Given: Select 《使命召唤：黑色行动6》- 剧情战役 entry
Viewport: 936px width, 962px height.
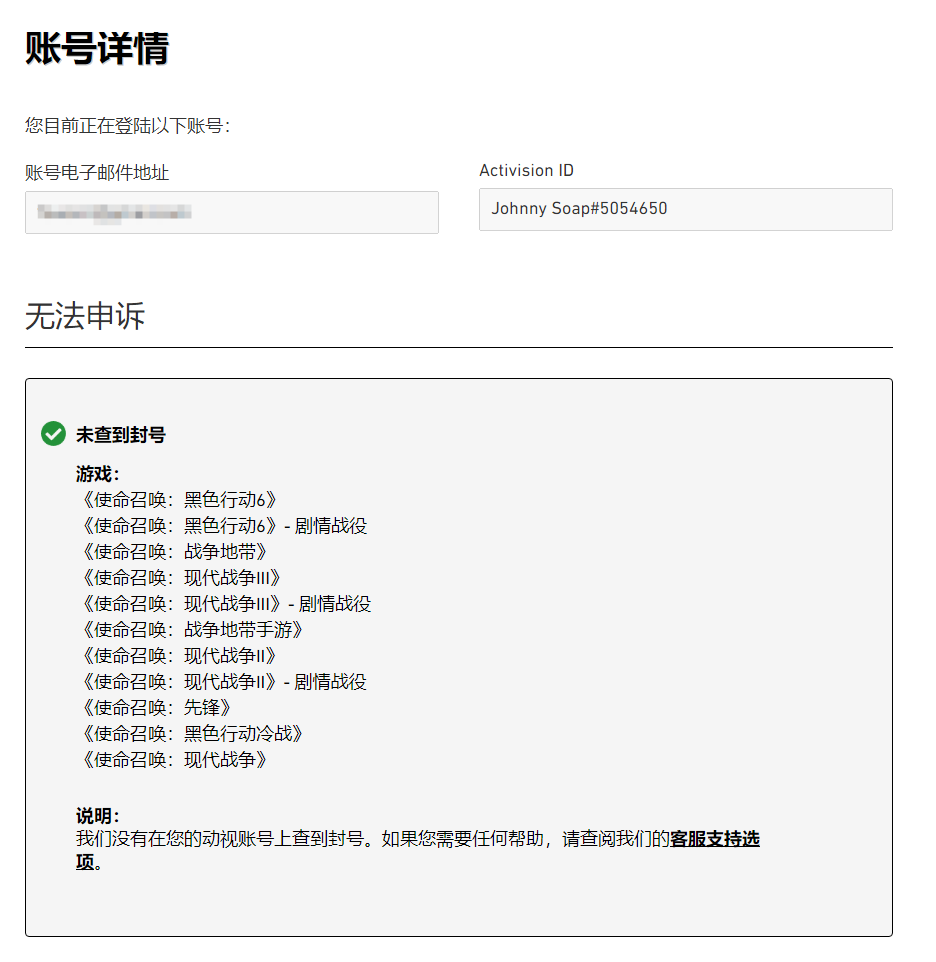Looking at the screenshot, I should click(x=224, y=526).
